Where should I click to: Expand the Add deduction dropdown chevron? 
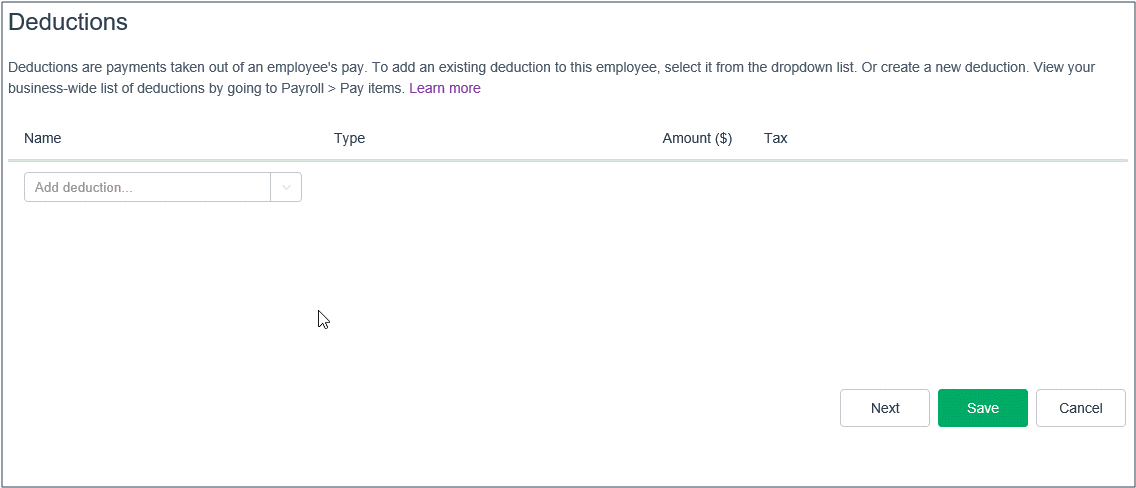286,187
